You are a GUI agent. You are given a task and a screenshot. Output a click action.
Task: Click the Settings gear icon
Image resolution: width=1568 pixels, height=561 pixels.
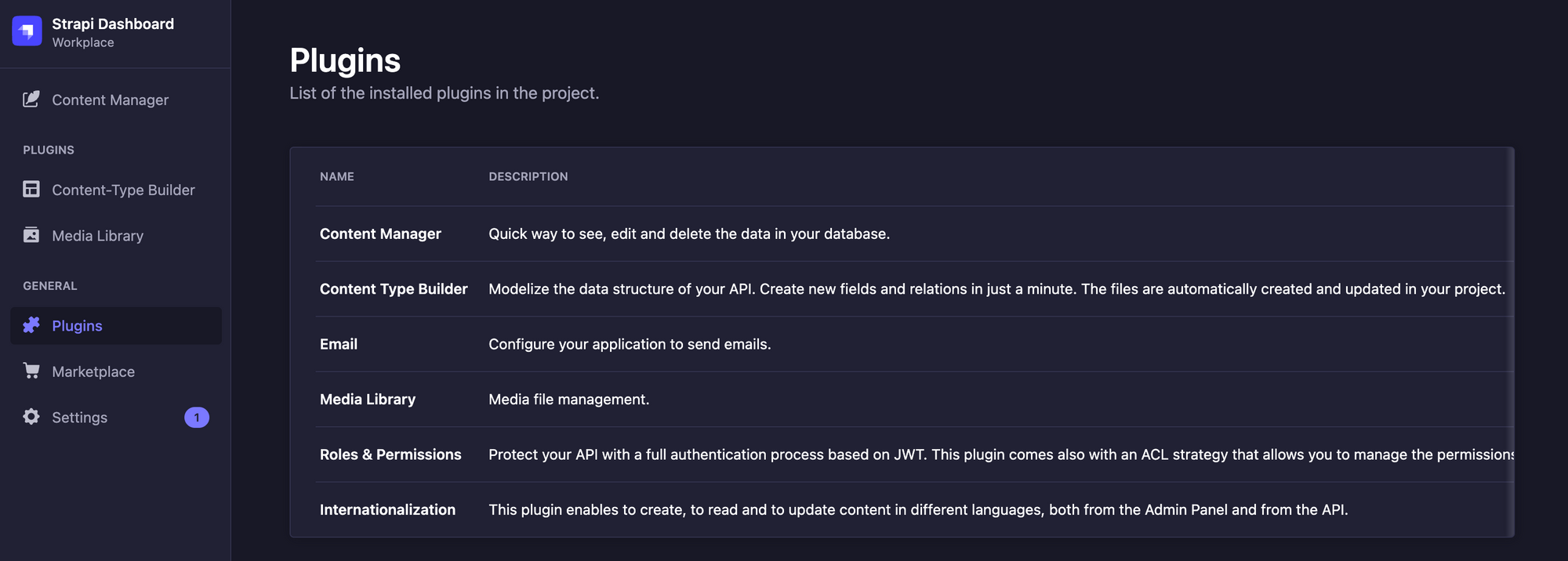(31, 417)
